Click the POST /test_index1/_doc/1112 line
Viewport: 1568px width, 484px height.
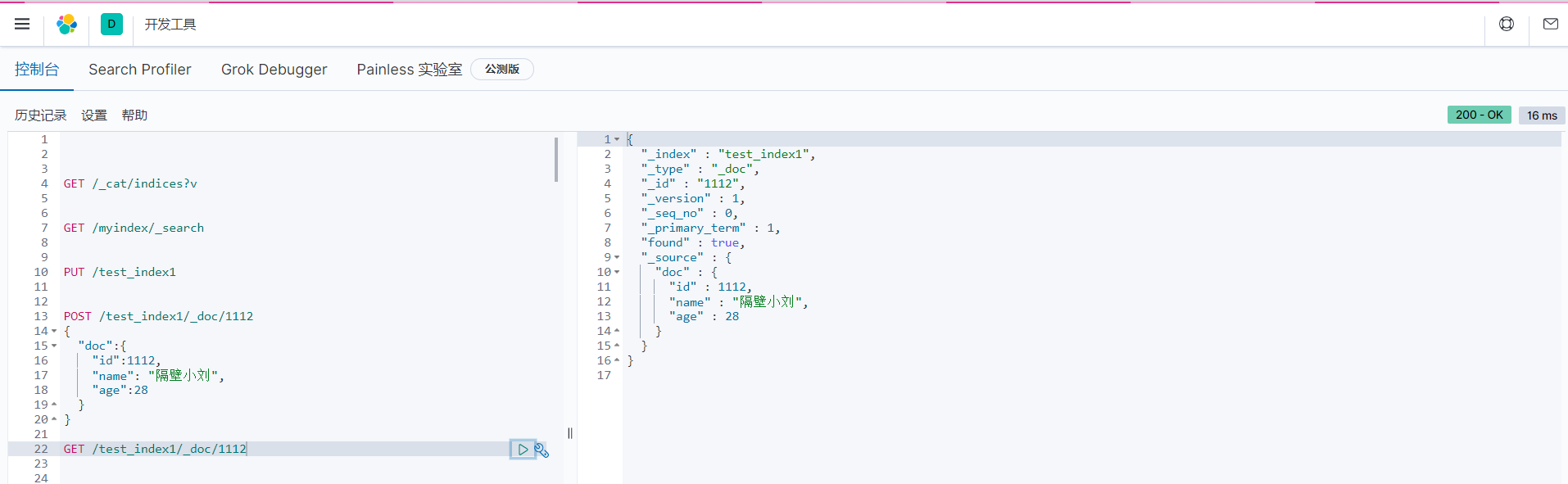(158, 316)
